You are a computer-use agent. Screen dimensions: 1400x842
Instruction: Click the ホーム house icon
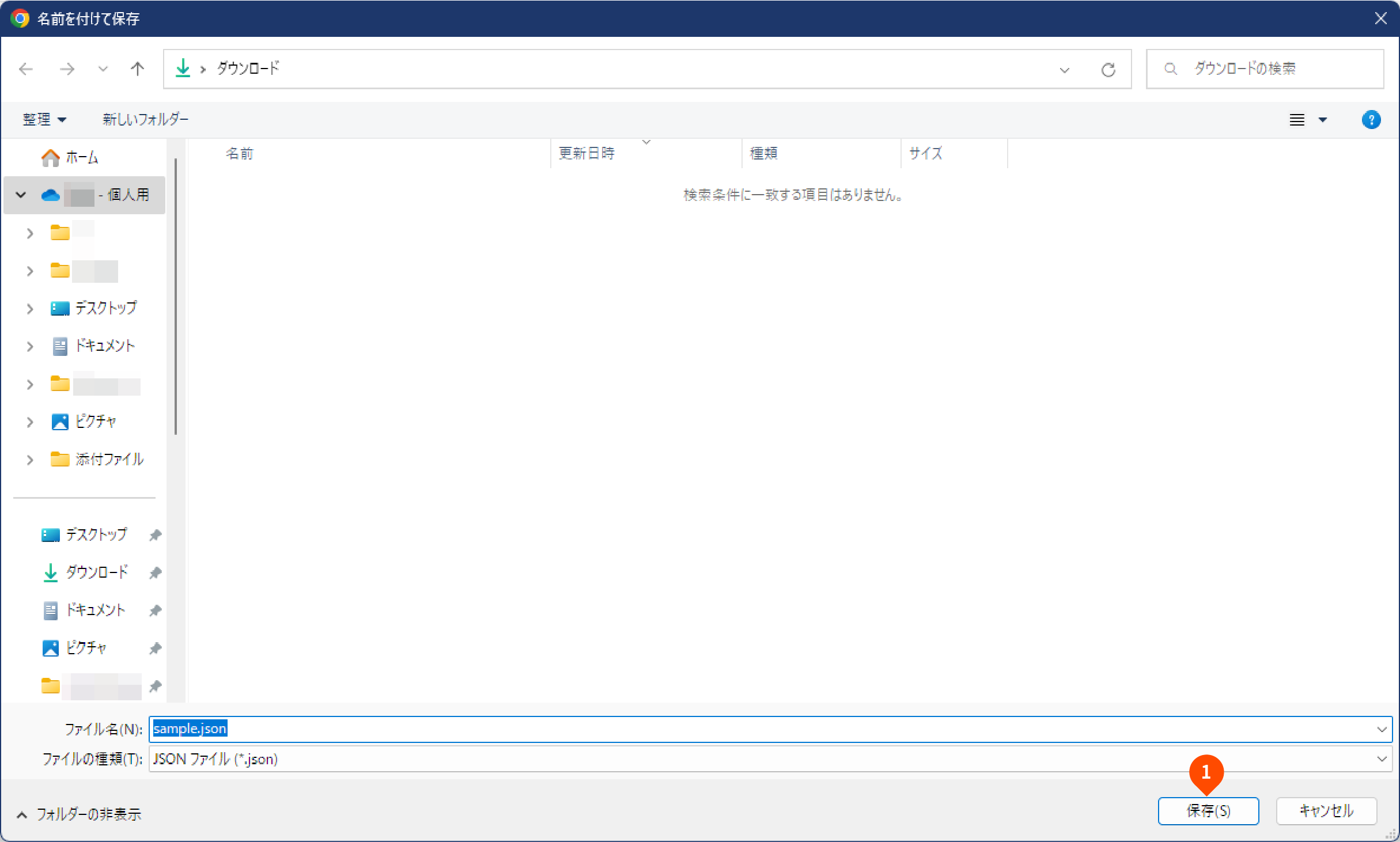coord(51,157)
